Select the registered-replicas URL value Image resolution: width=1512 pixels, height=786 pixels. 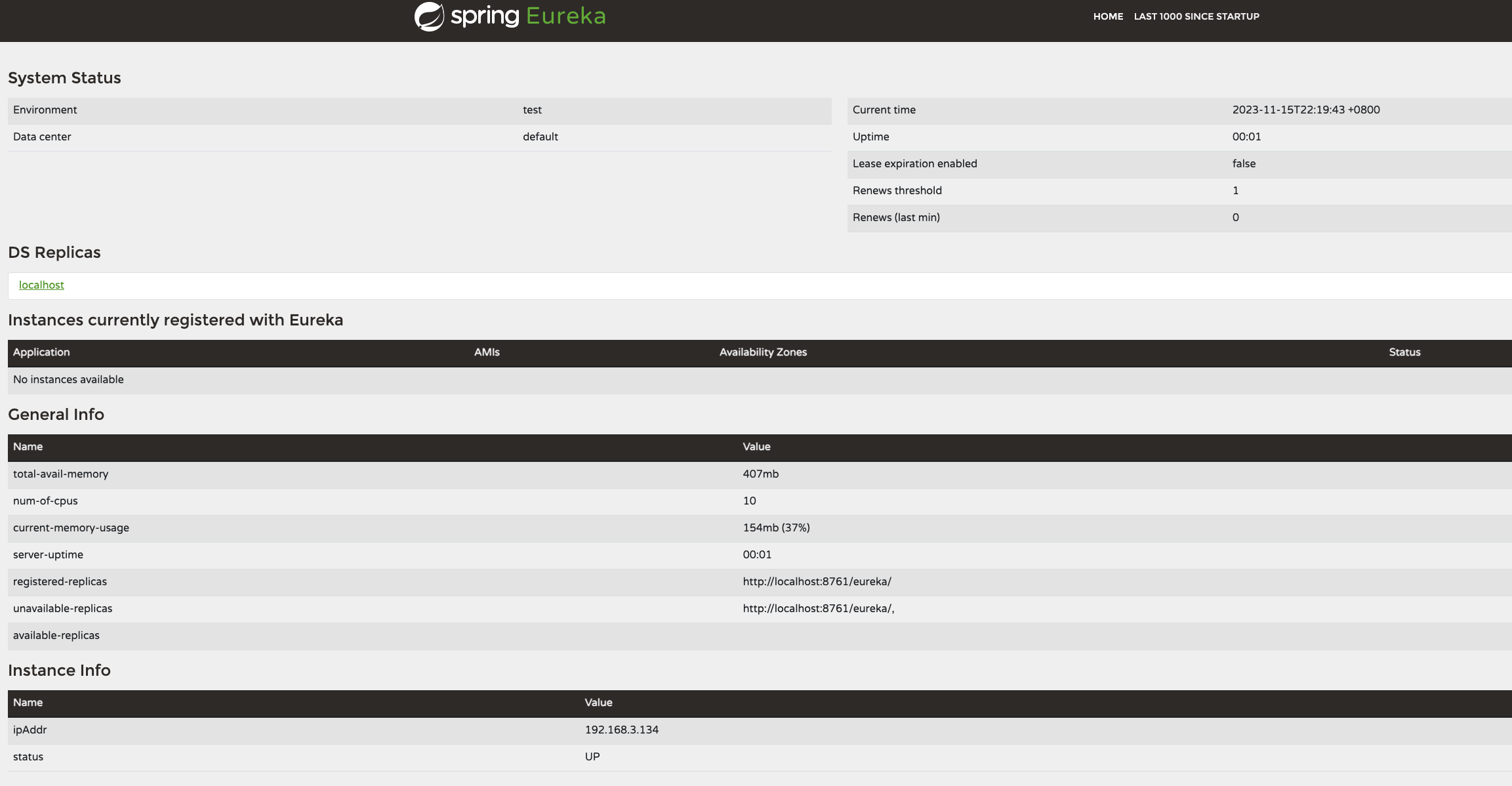pos(817,581)
